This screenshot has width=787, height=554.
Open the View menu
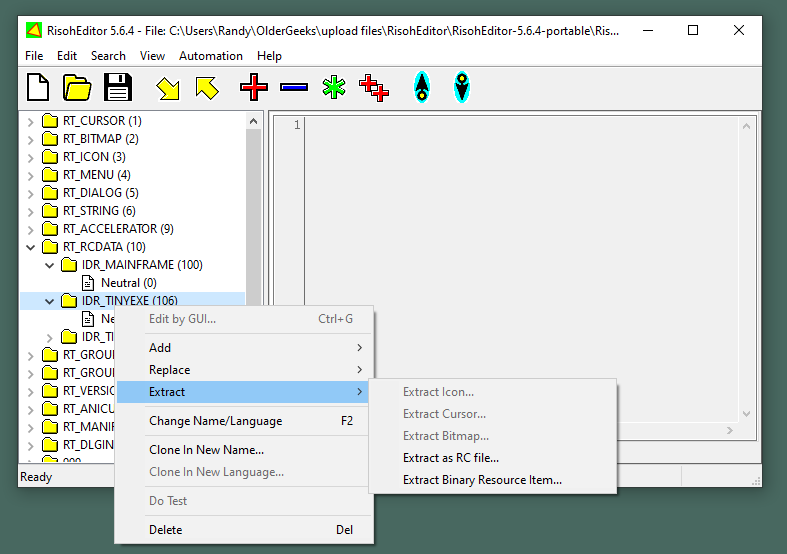(152, 56)
